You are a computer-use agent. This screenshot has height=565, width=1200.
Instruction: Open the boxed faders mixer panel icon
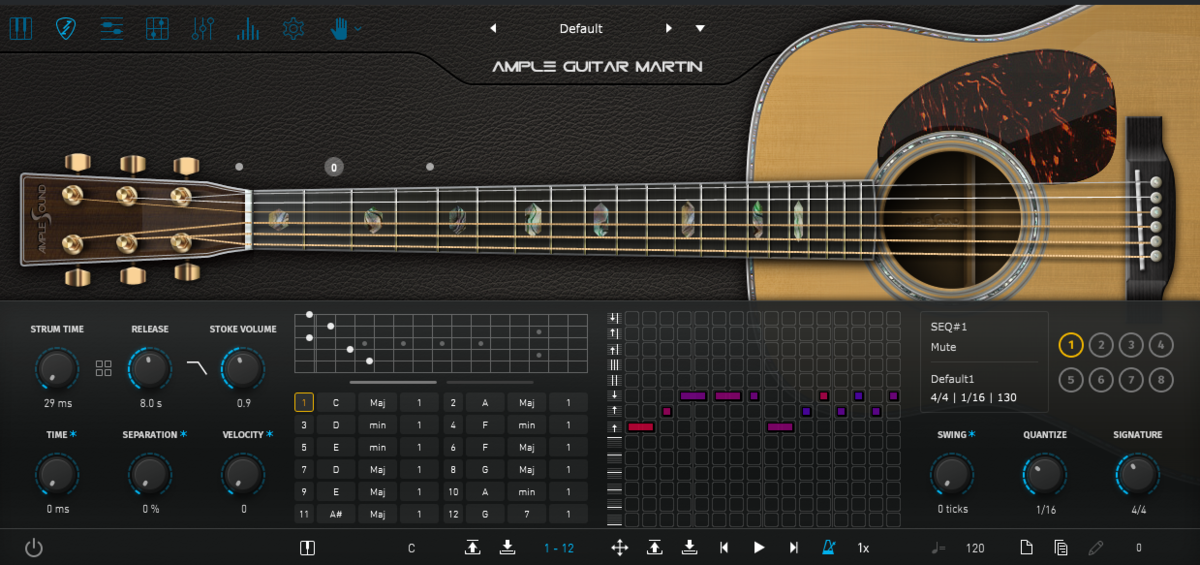coord(157,28)
